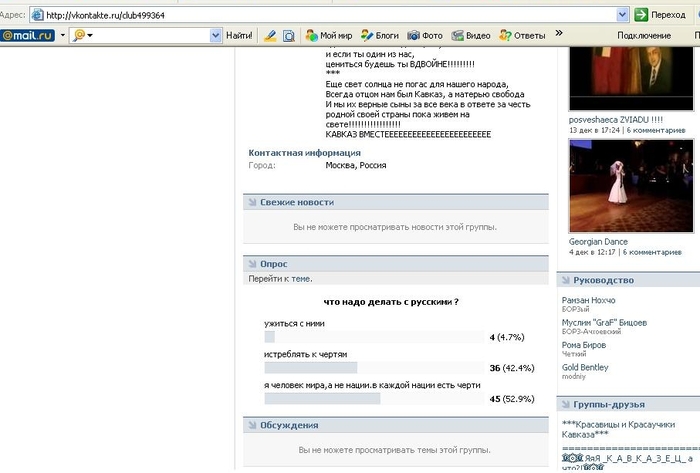Open Ответы from the mail.ru toolbar
The height and width of the screenshot is (473, 700).
click(x=521, y=35)
